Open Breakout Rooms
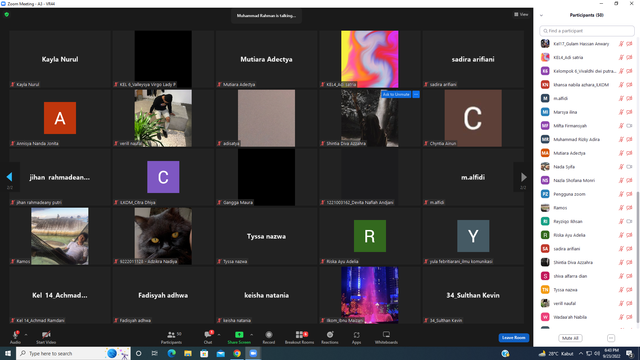Image resolution: width=640 pixels, height=360 pixels. point(299,337)
